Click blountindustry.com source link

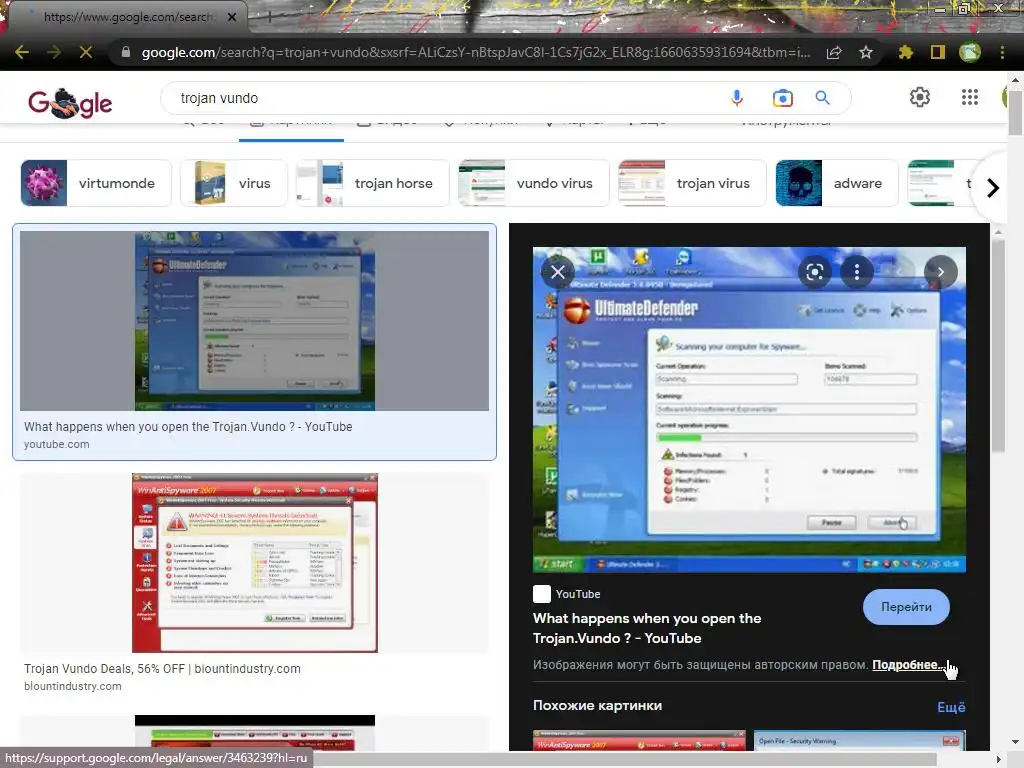tap(72, 686)
